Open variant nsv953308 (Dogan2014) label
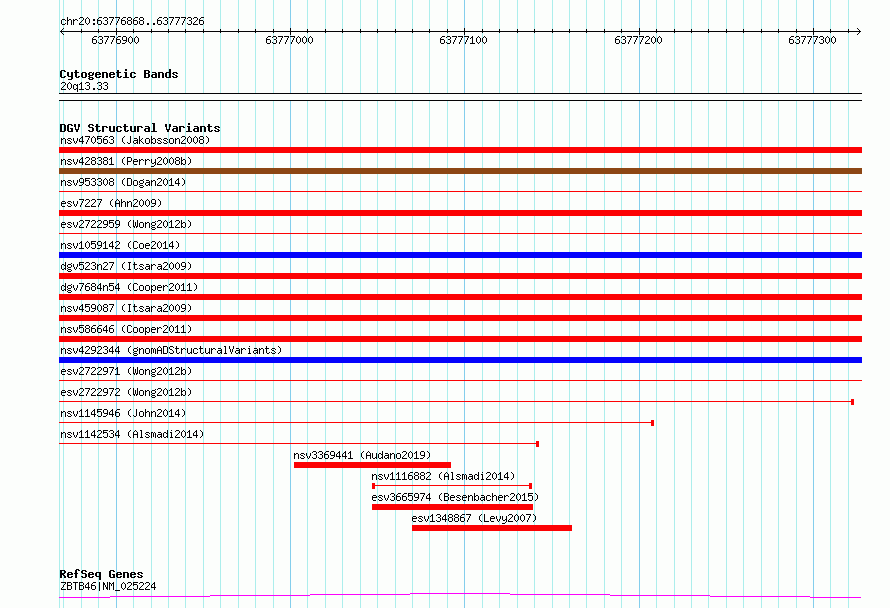890x608 pixels. point(123,182)
